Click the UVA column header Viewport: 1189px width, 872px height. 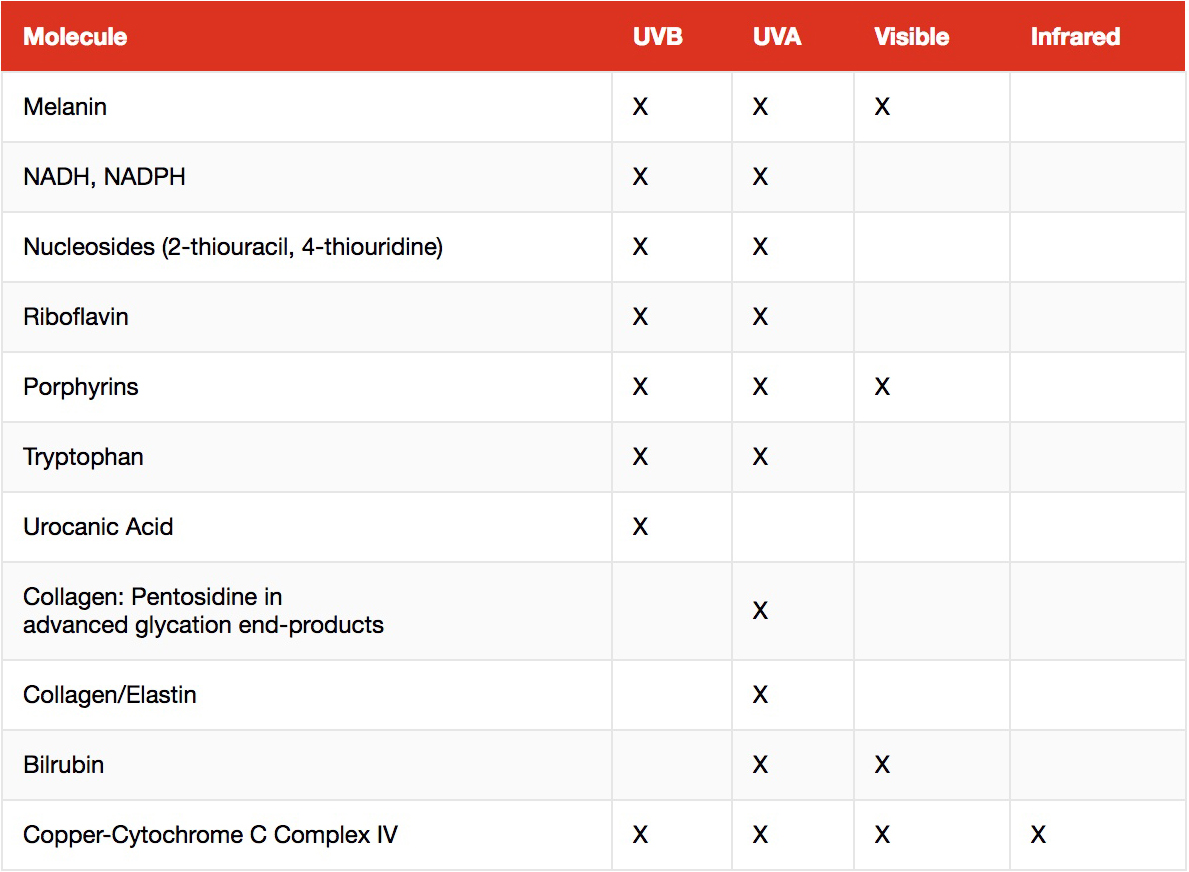(777, 37)
